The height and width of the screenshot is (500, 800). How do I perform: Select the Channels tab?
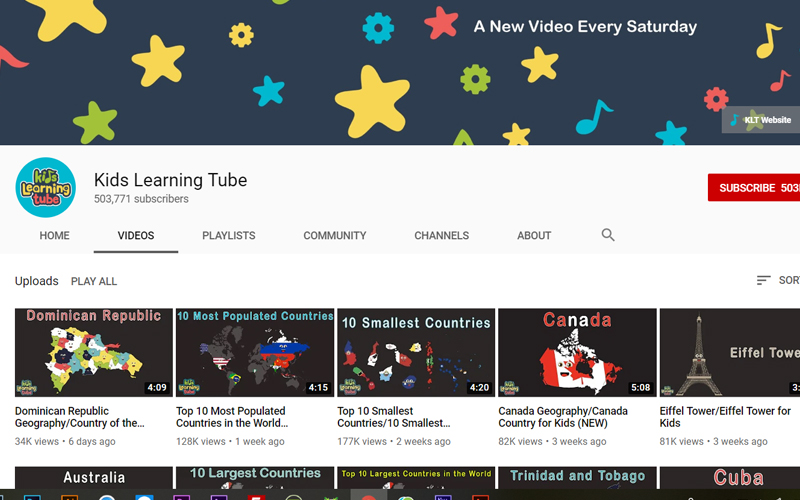click(441, 236)
